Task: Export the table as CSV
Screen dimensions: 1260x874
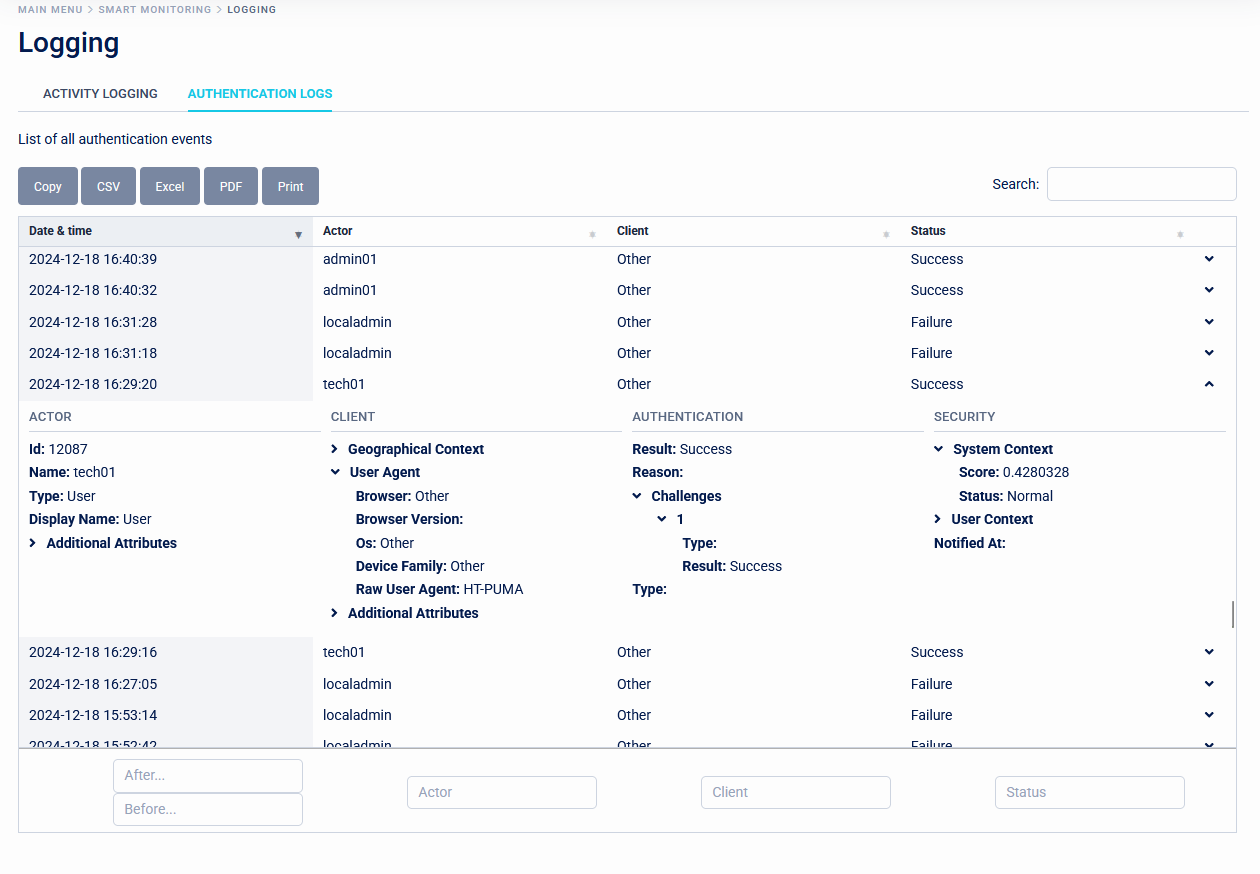Action: 108,186
